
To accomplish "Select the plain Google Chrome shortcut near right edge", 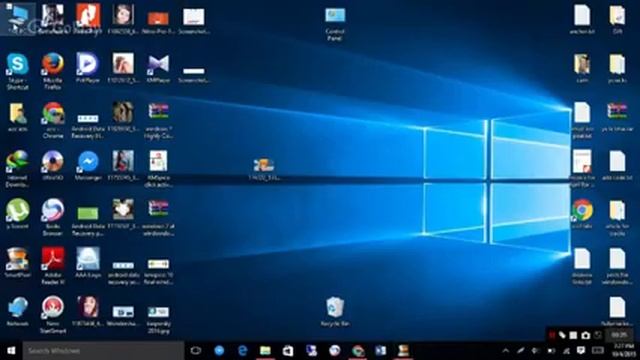I will (x=582, y=213).
